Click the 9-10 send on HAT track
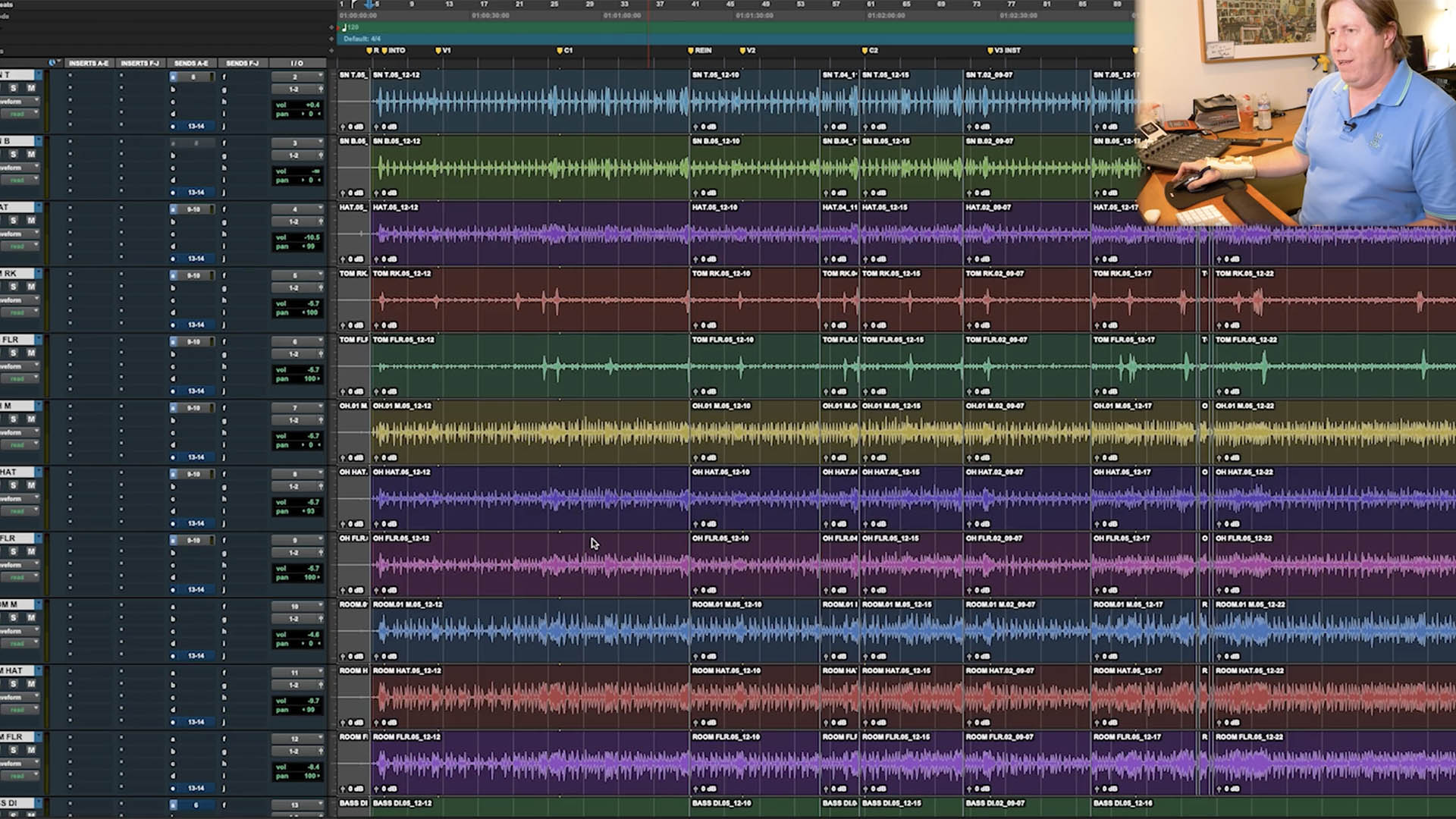Viewport: 1456px width, 819px height. click(x=195, y=209)
